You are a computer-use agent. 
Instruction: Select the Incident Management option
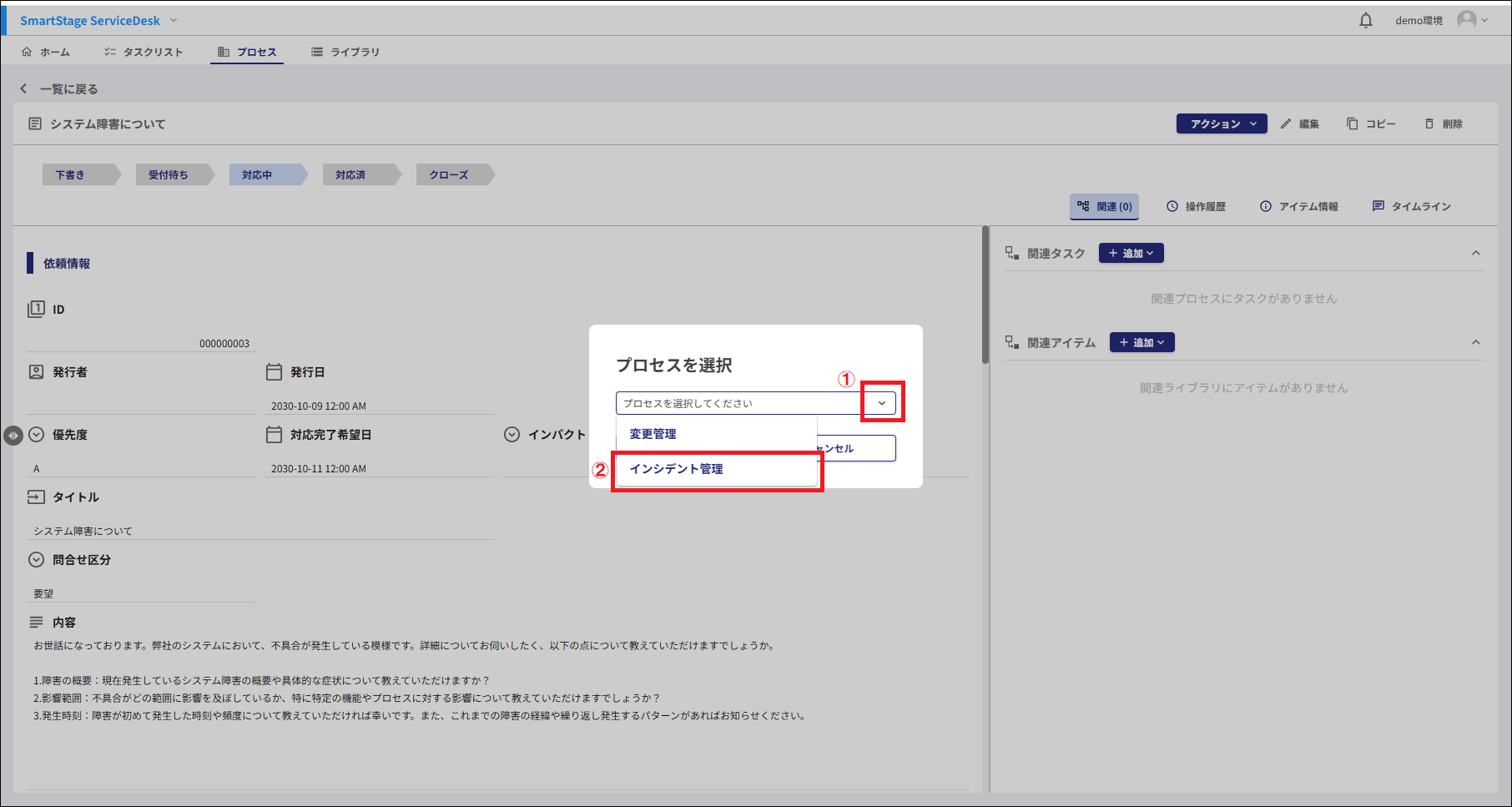677,469
